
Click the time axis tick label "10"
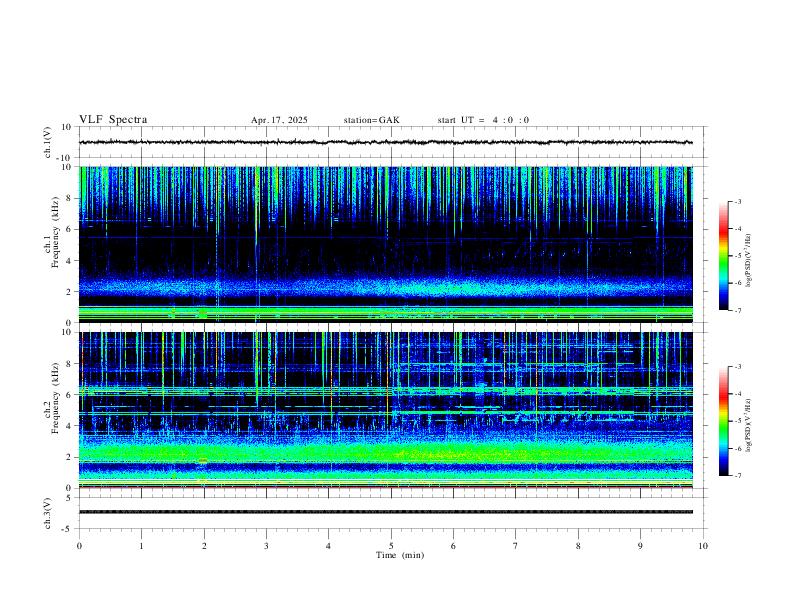703,546
